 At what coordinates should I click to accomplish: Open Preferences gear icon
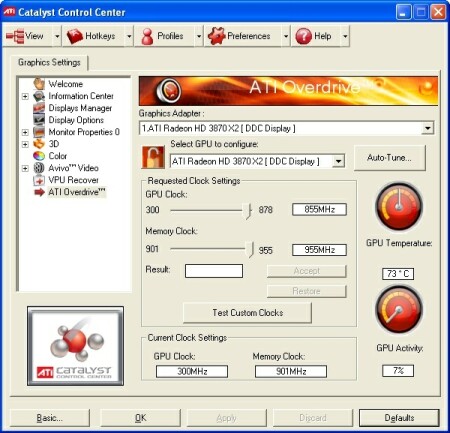point(217,36)
